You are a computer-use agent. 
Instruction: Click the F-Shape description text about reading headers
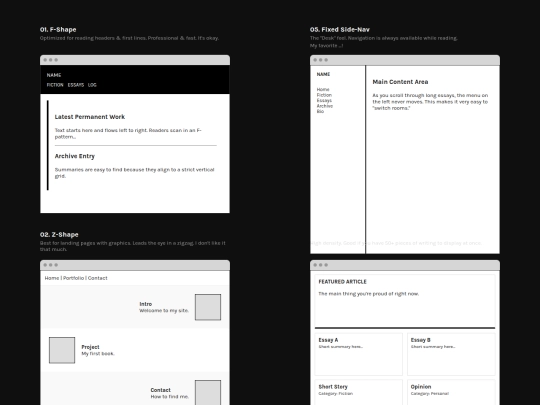pyautogui.click(x=129, y=38)
